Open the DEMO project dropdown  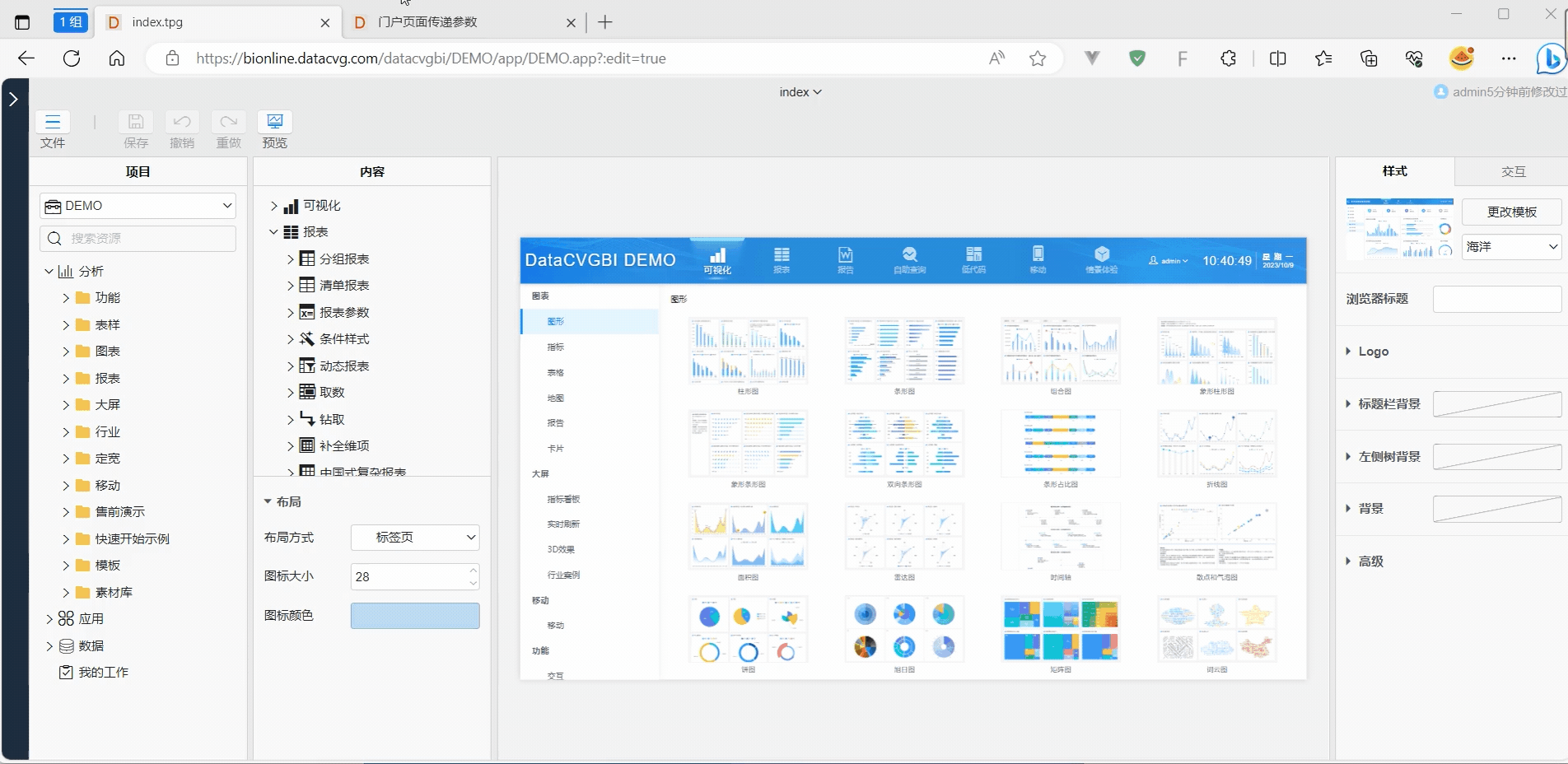[138, 206]
